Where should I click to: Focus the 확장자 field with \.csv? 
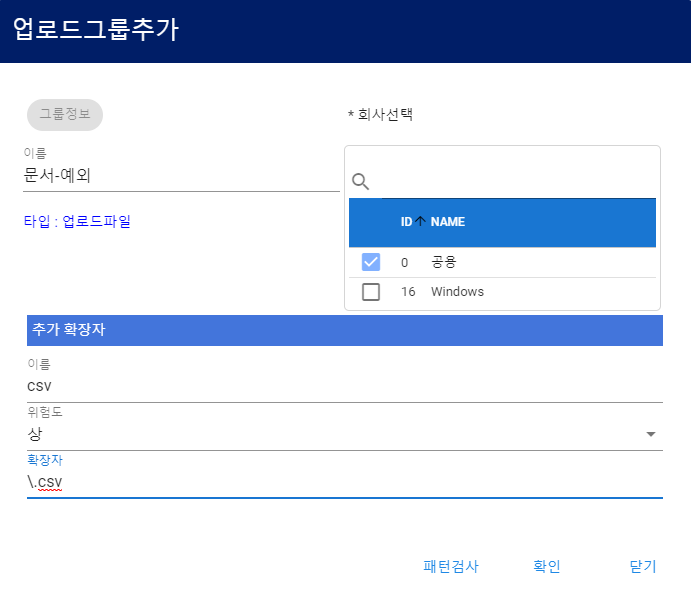(345, 482)
